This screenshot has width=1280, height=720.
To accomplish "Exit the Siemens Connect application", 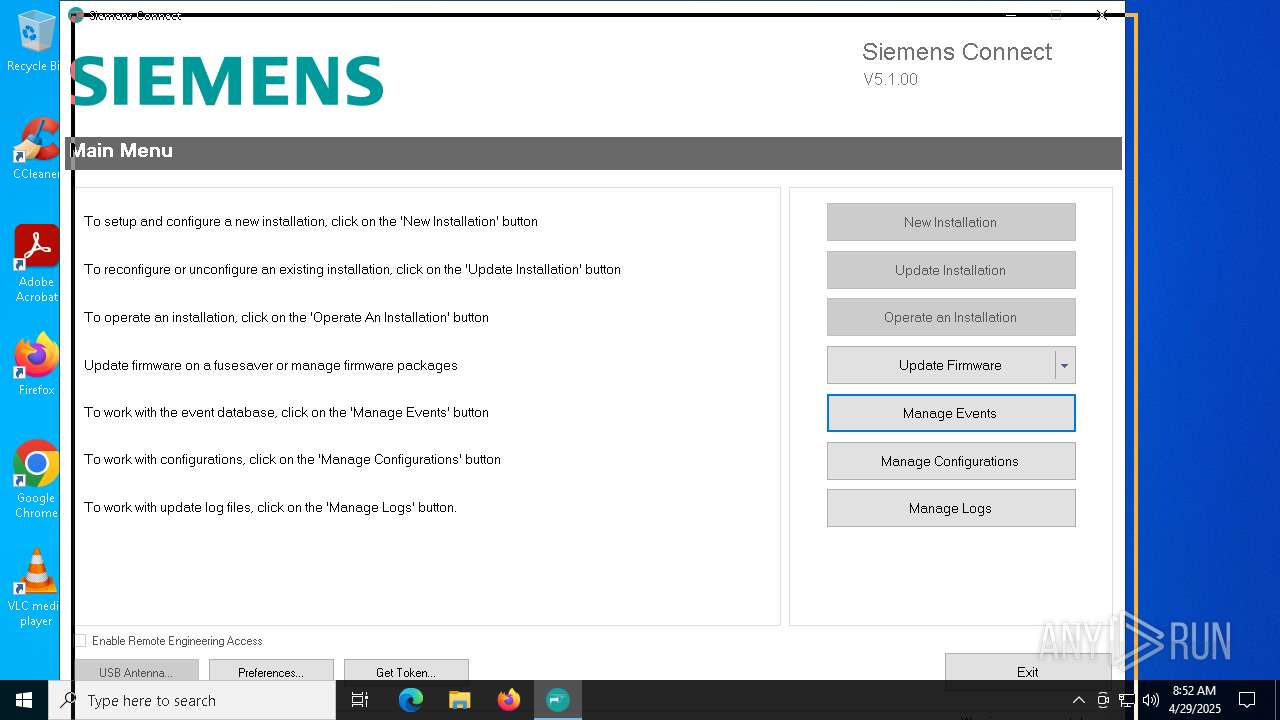I will click(1028, 670).
